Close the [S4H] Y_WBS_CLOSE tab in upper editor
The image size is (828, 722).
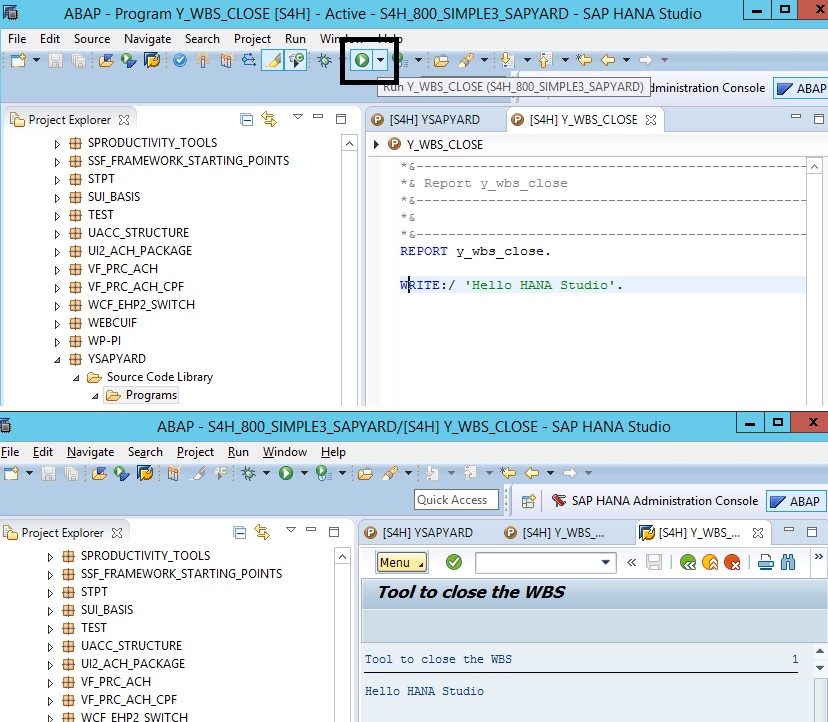(x=651, y=120)
